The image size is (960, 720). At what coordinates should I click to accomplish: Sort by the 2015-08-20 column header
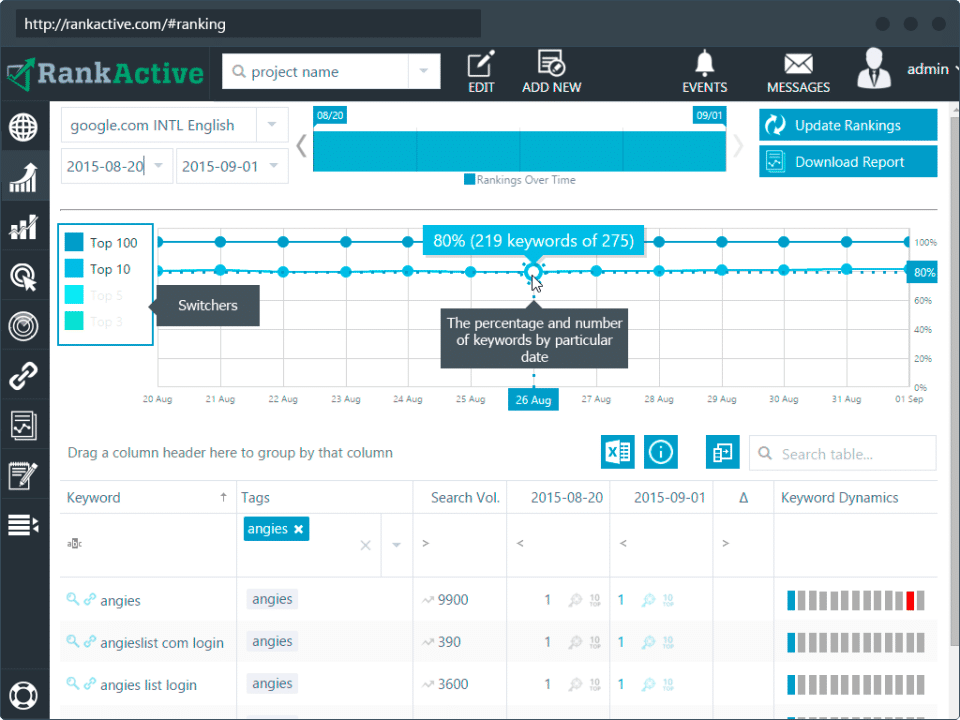point(558,497)
